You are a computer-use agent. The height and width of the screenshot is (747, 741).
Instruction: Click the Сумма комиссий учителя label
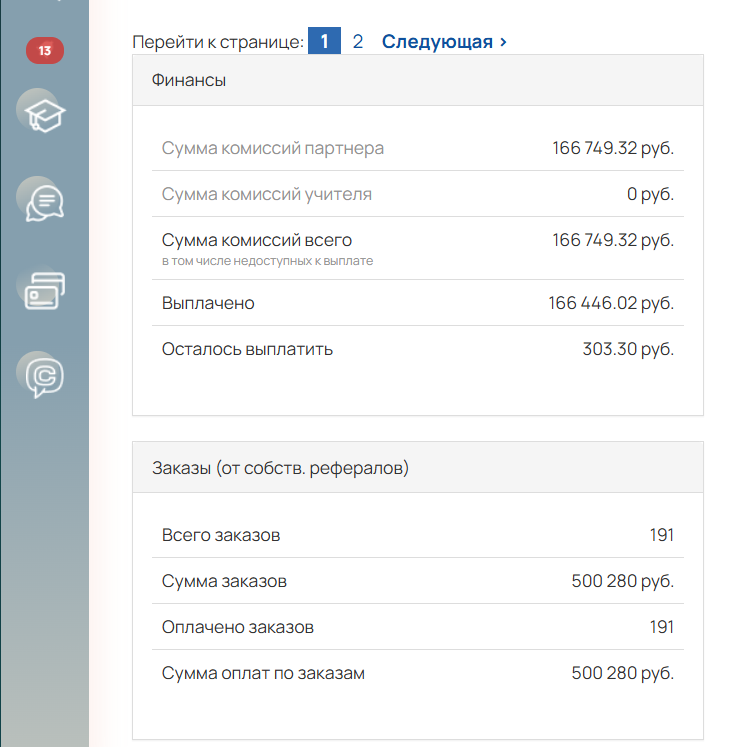(x=267, y=194)
